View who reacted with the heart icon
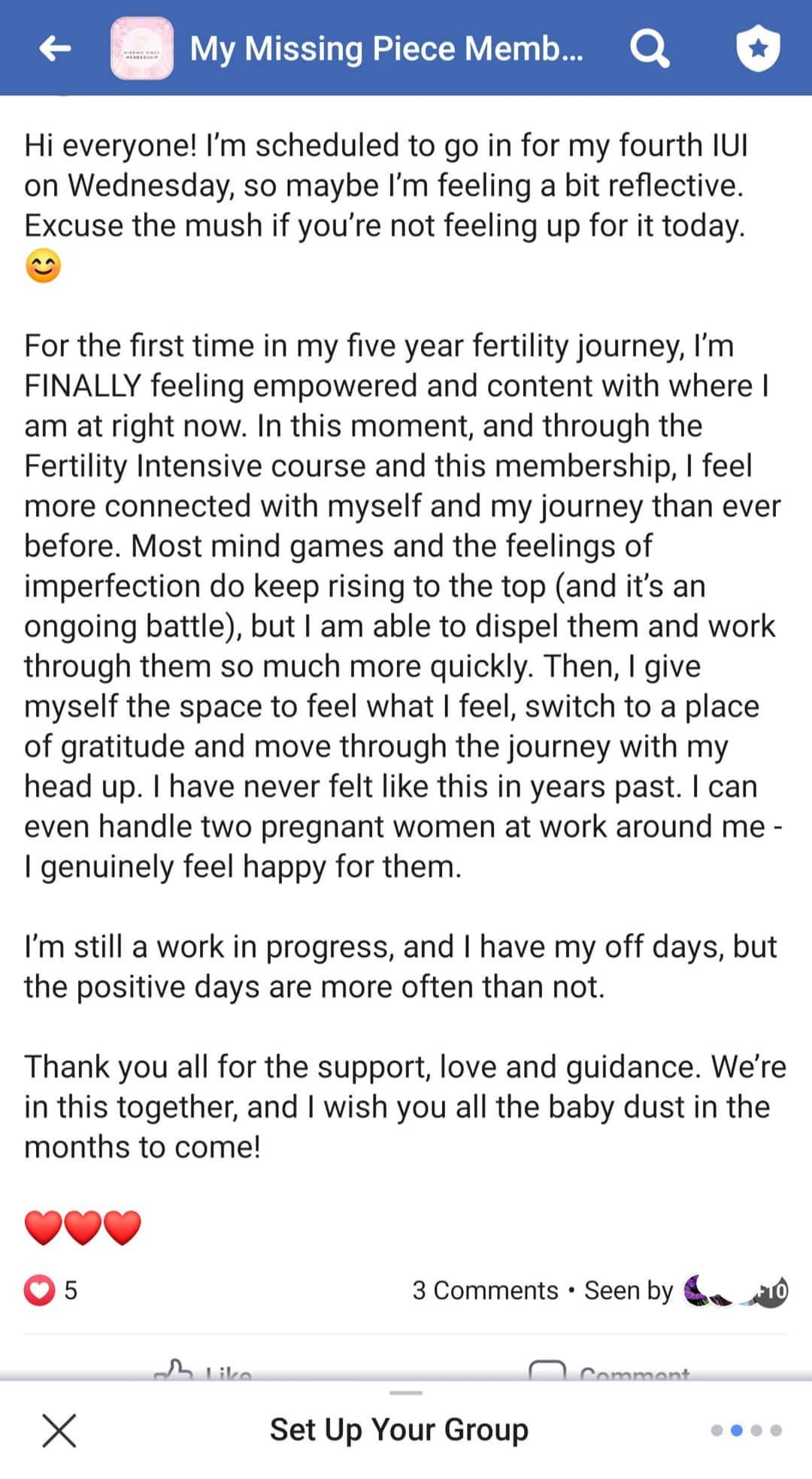This screenshot has width=812, height=1479. (40, 1291)
